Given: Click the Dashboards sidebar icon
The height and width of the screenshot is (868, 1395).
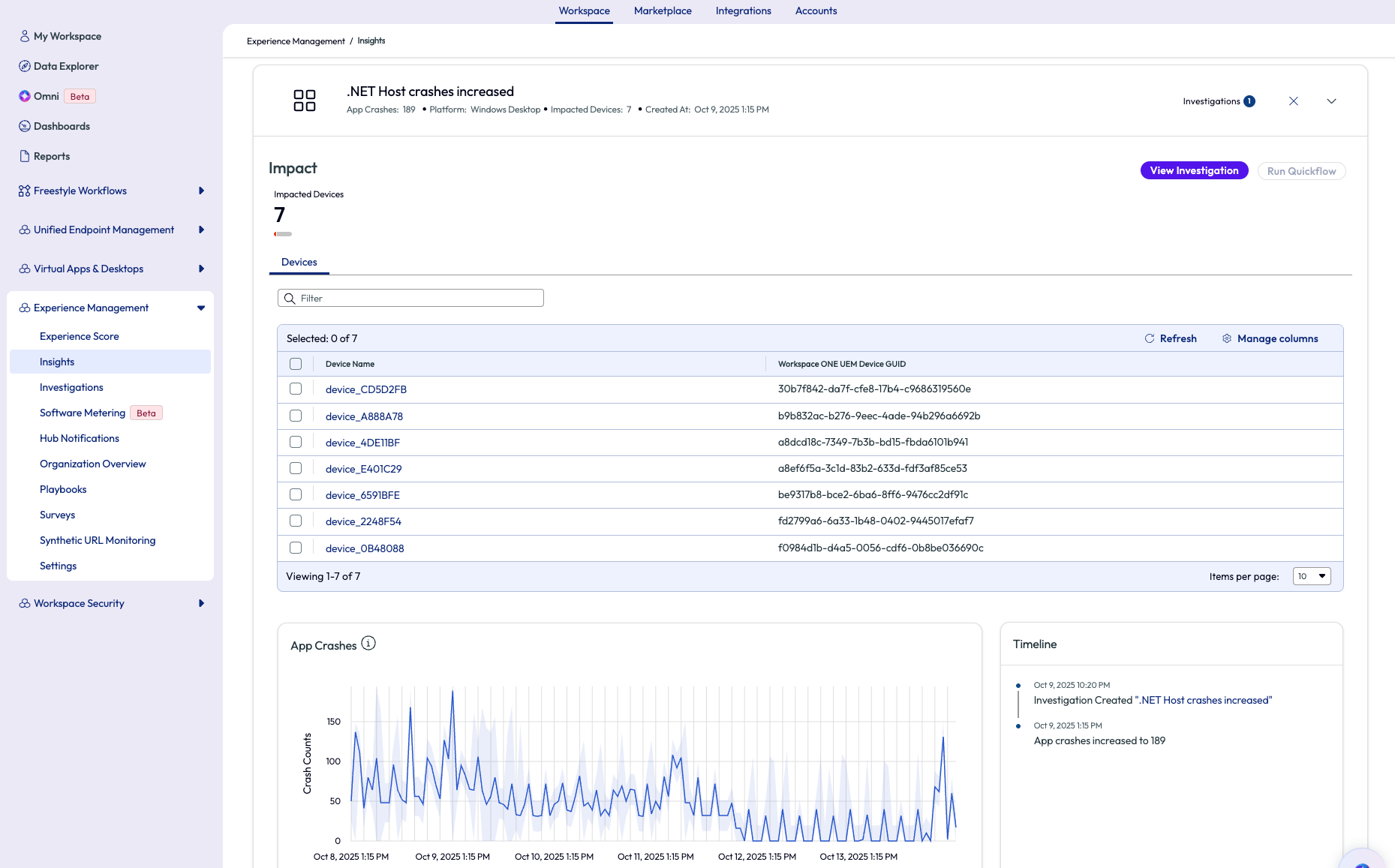Looking at the screenshot, I should pyautogui.click(x=25, y=126).
